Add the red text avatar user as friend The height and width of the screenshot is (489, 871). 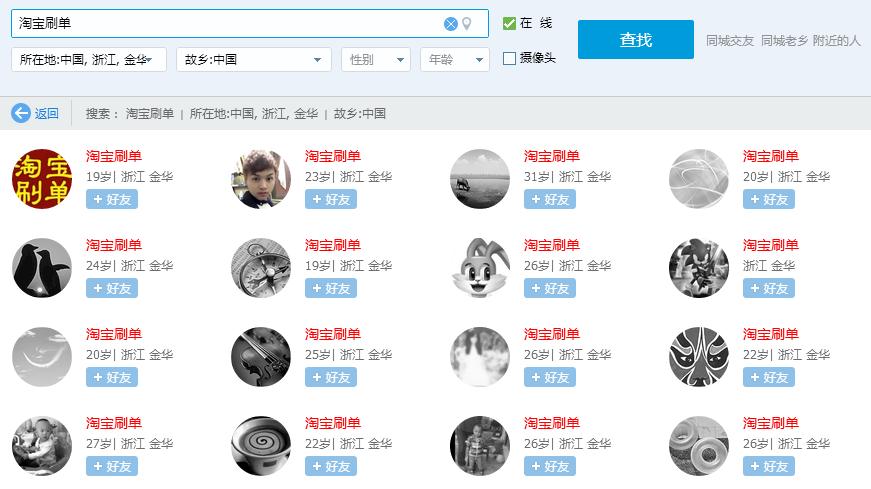112,199
